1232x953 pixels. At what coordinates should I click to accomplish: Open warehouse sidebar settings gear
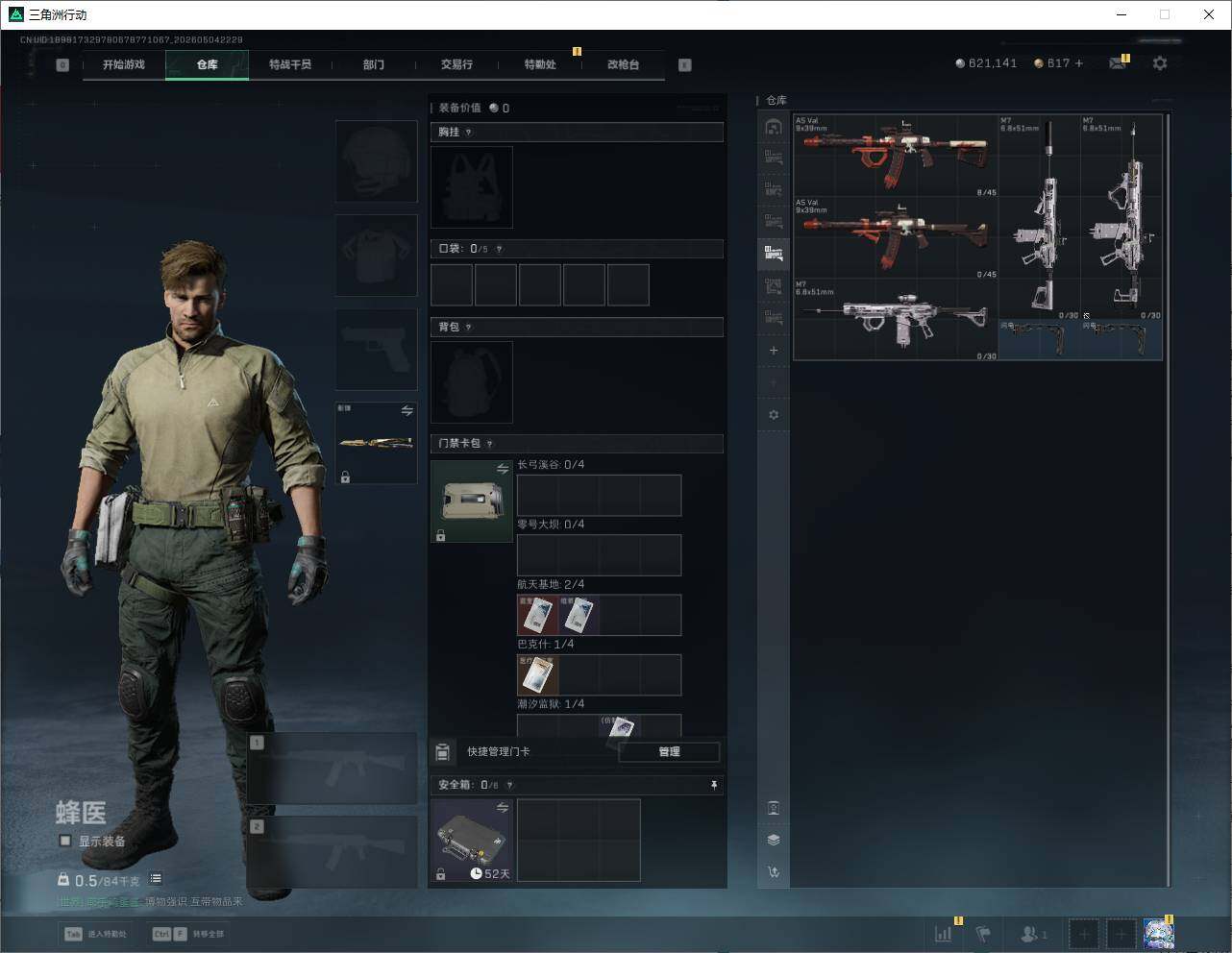[x=774, y=415]
